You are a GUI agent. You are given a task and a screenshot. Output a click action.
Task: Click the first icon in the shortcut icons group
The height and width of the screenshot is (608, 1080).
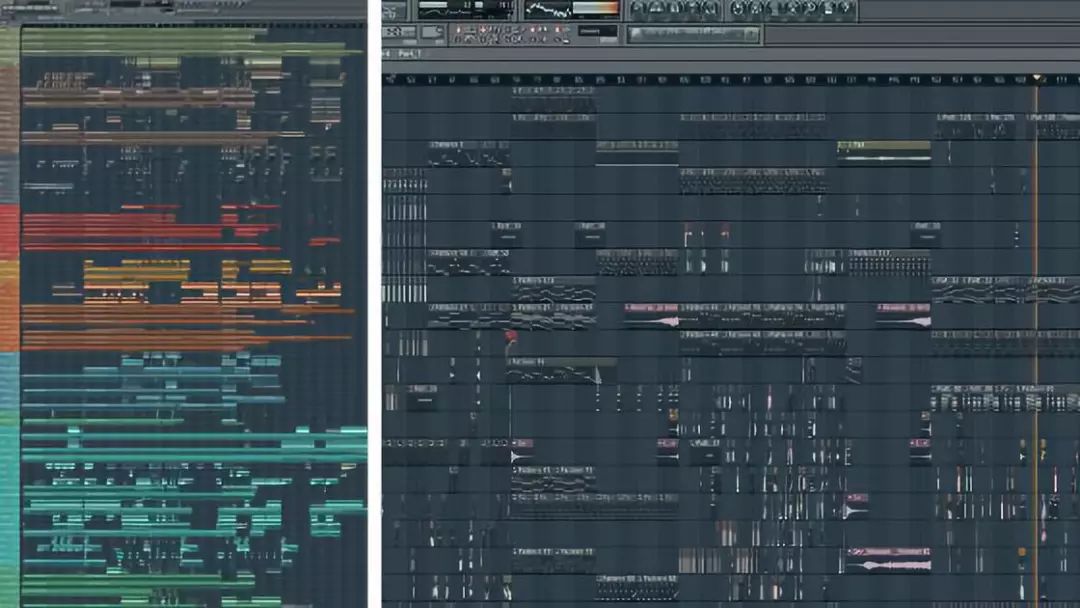pyautogui.click(x=638, y=9)
